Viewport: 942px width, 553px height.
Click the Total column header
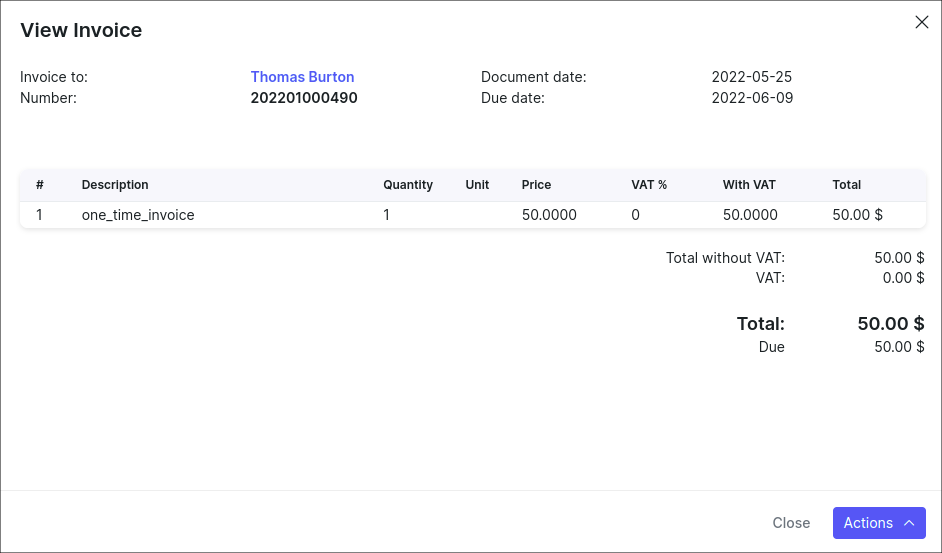pyautogui.click(x=846, y=185)
